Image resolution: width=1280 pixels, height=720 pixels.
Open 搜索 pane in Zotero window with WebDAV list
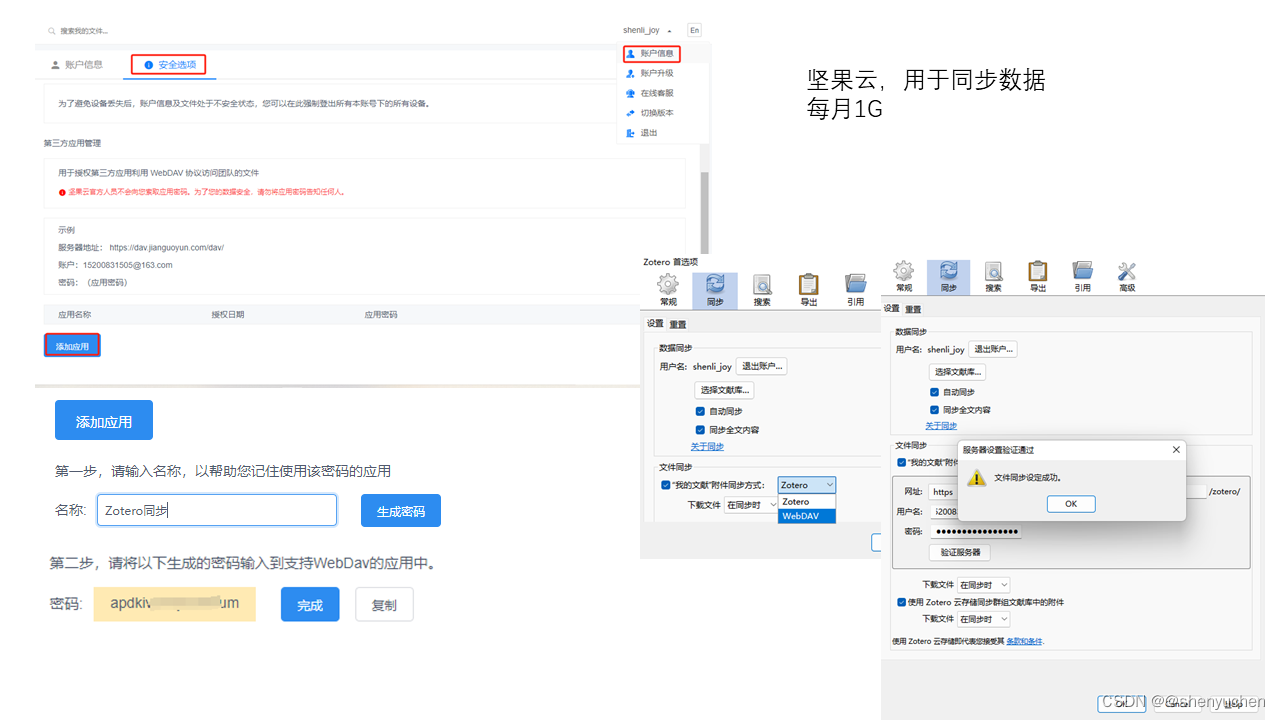[762, 291]
